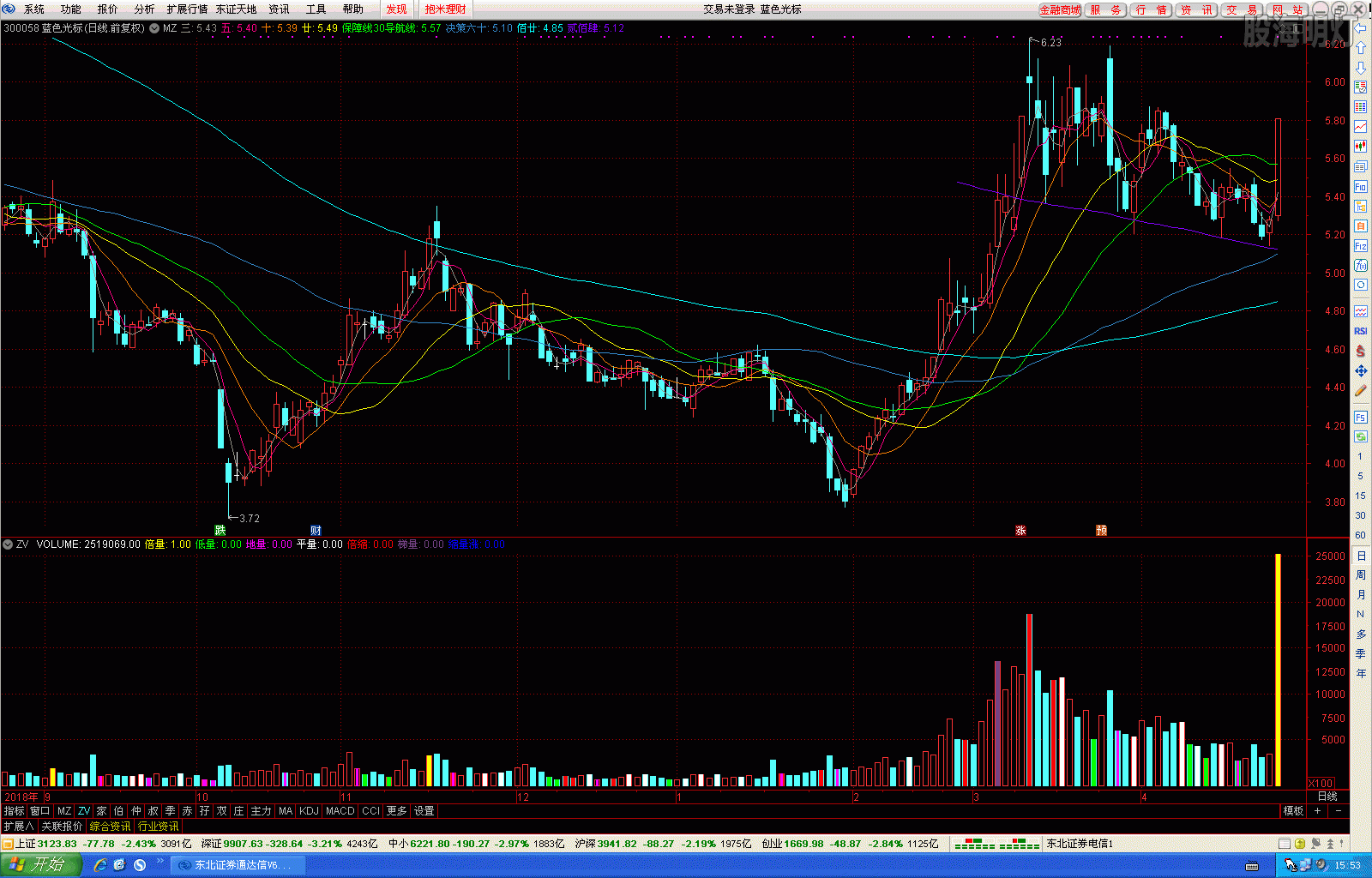Click the up arrow icon in right sidebar
Viewport: 1372px width, 878px height.
[x=1361, y=48]
